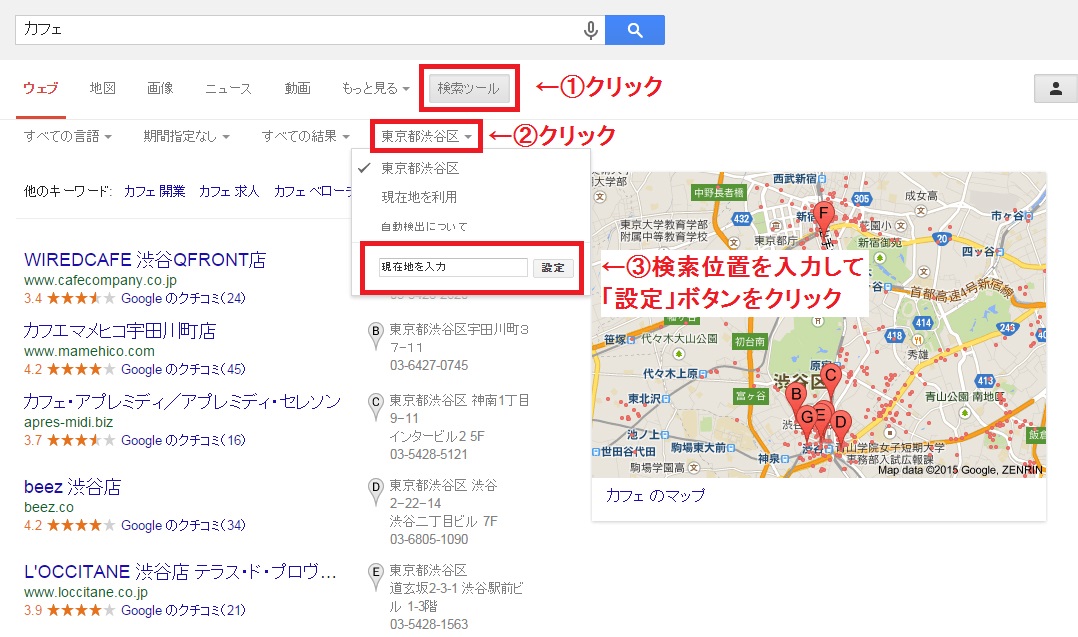Viewport: 1078px width, 637px height.
Task: Click map pin G on the map
Action: click(x=806, y=418)
